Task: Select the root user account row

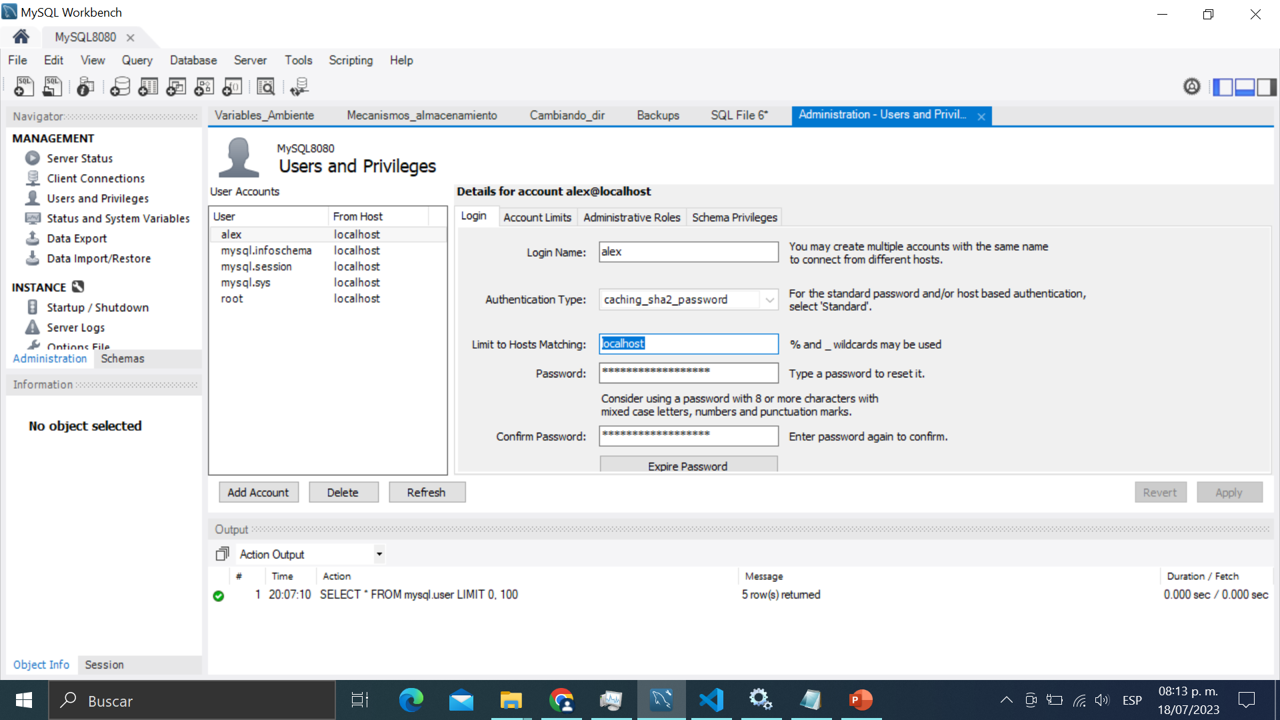Action: pyautogui.click(x=328, y=298)
